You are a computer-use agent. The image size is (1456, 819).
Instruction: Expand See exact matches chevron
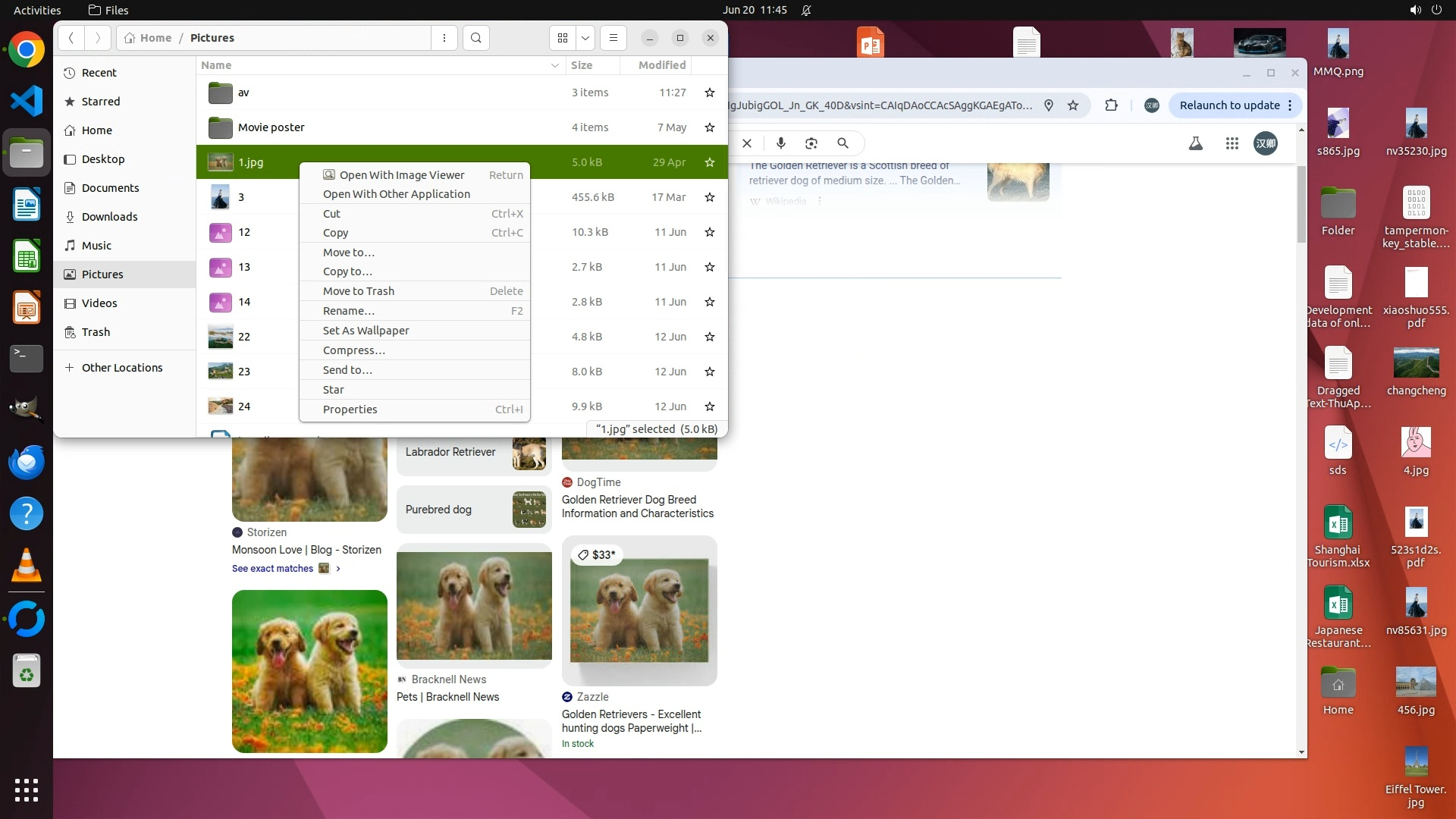(x=338, y=569)
